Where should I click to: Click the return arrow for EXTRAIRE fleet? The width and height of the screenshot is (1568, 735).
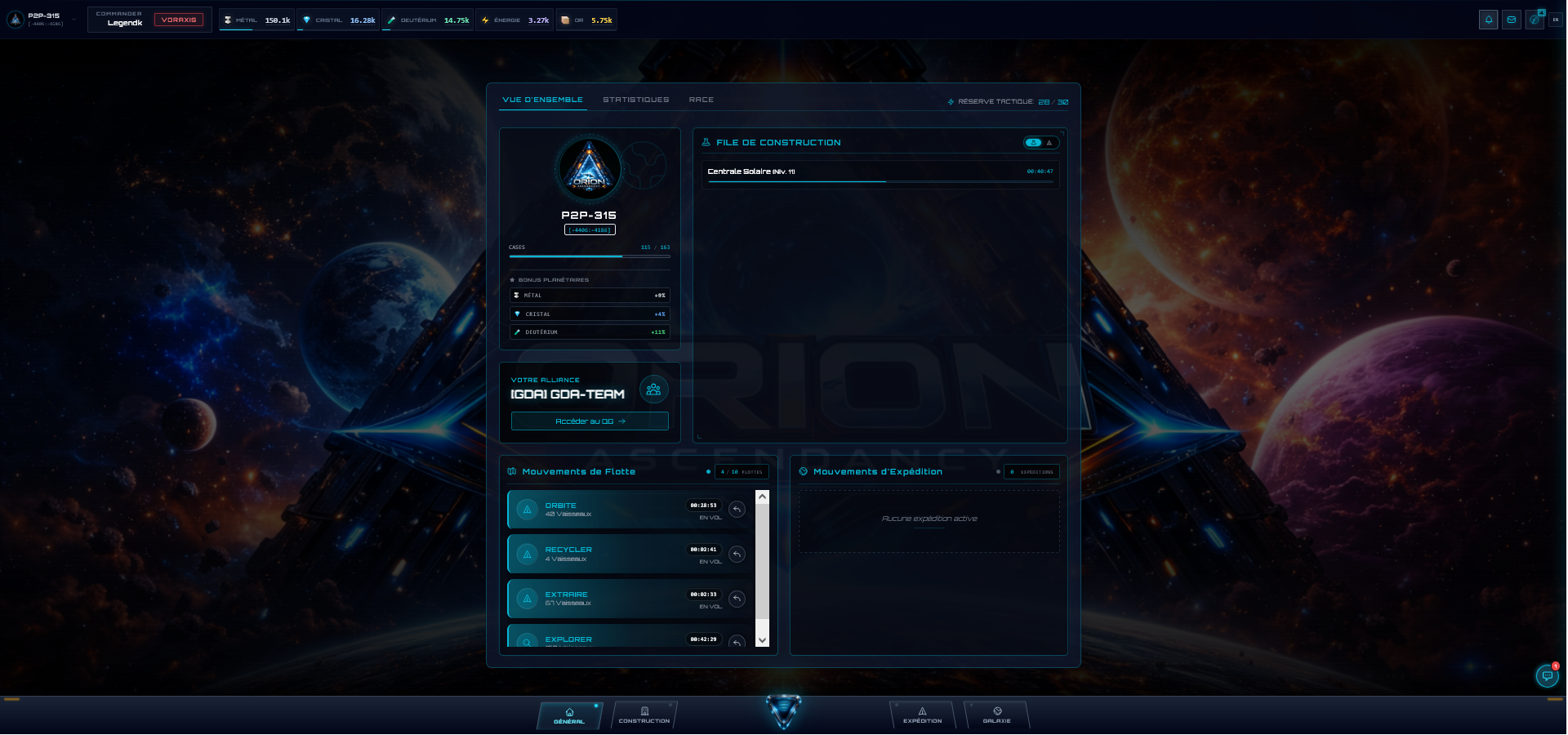[737, 599]
